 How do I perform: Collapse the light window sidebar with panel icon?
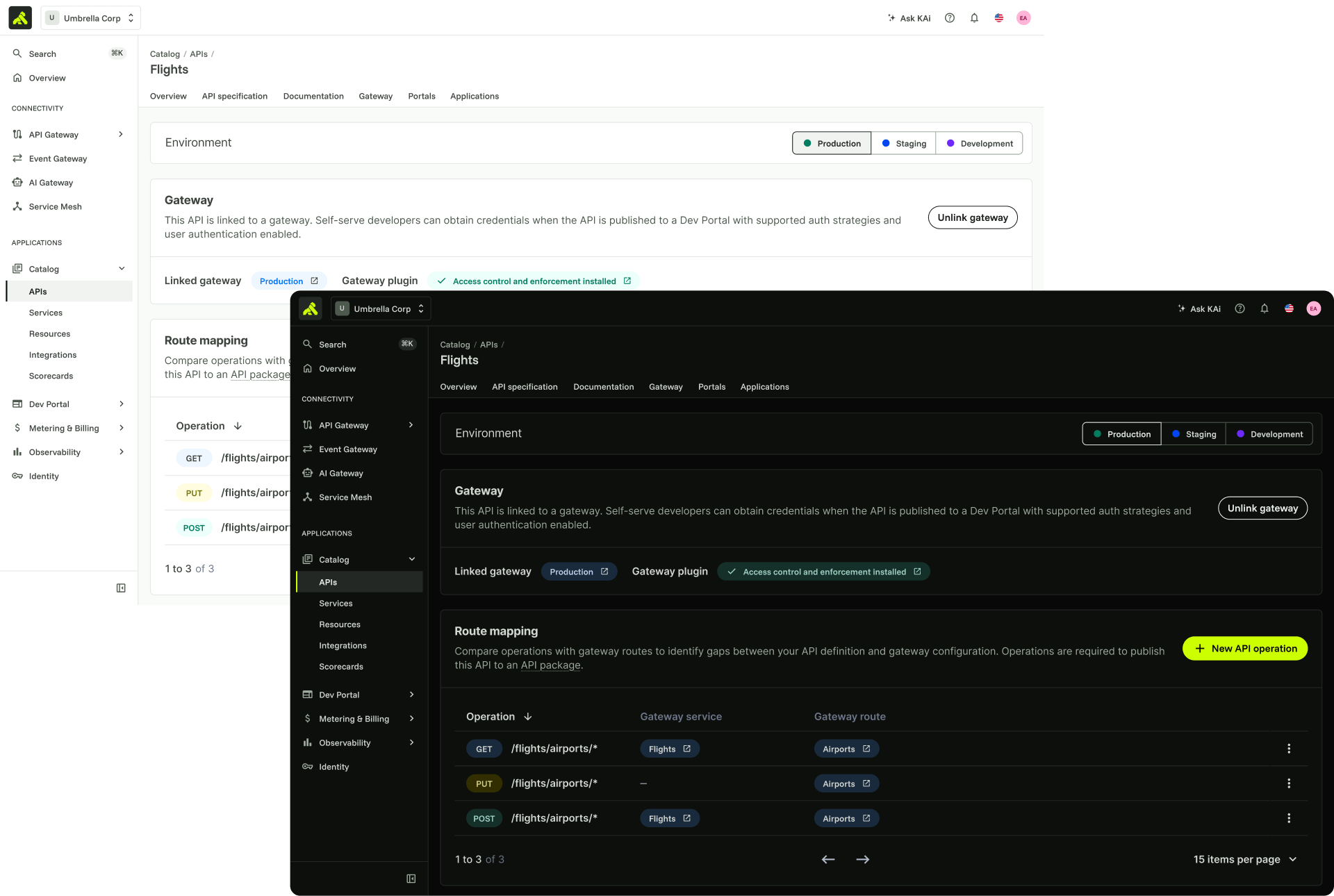pos(121,588)
